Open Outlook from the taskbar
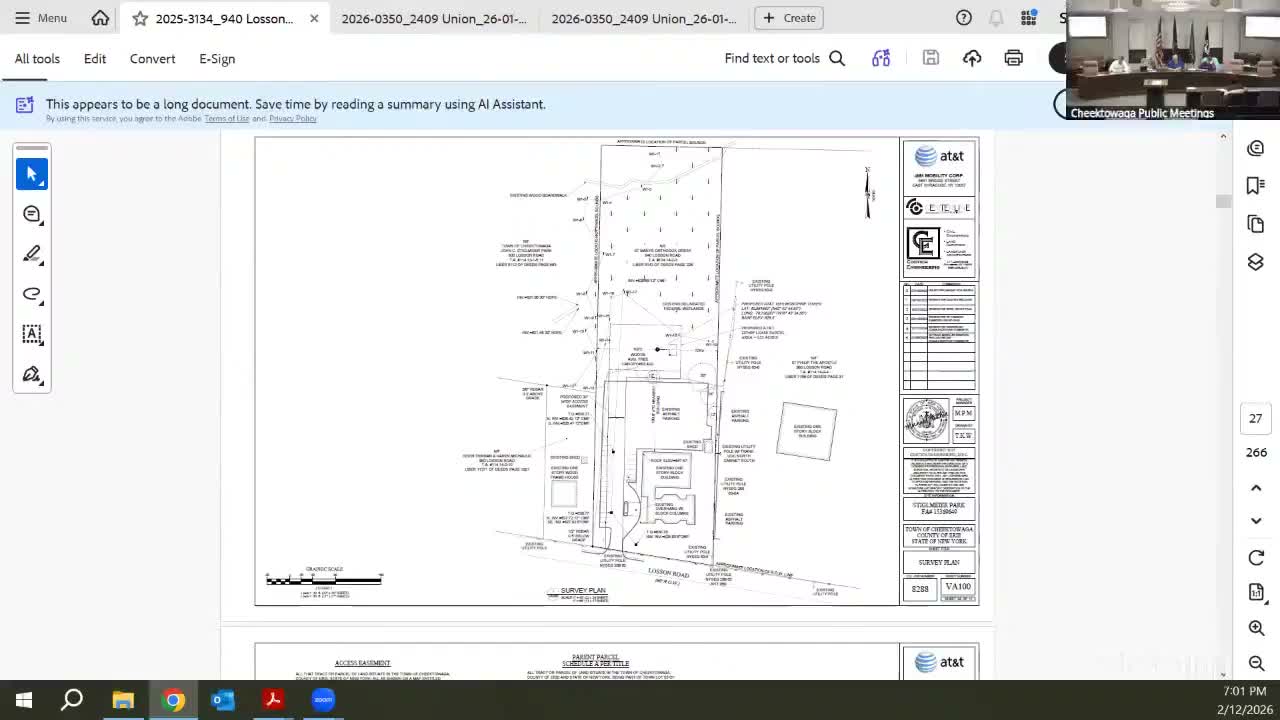 (x=223, y=700)
